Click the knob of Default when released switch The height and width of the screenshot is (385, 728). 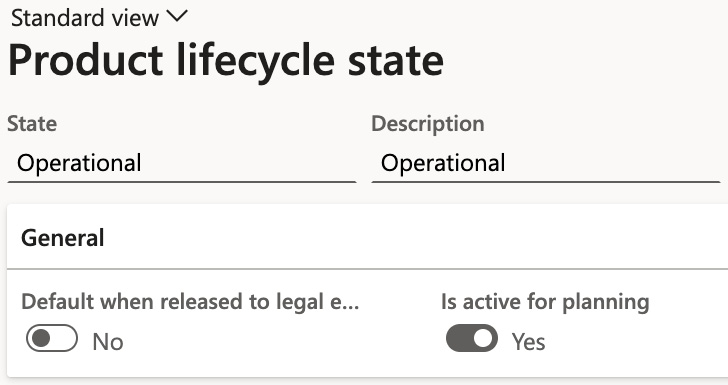[x=41, y=338]
